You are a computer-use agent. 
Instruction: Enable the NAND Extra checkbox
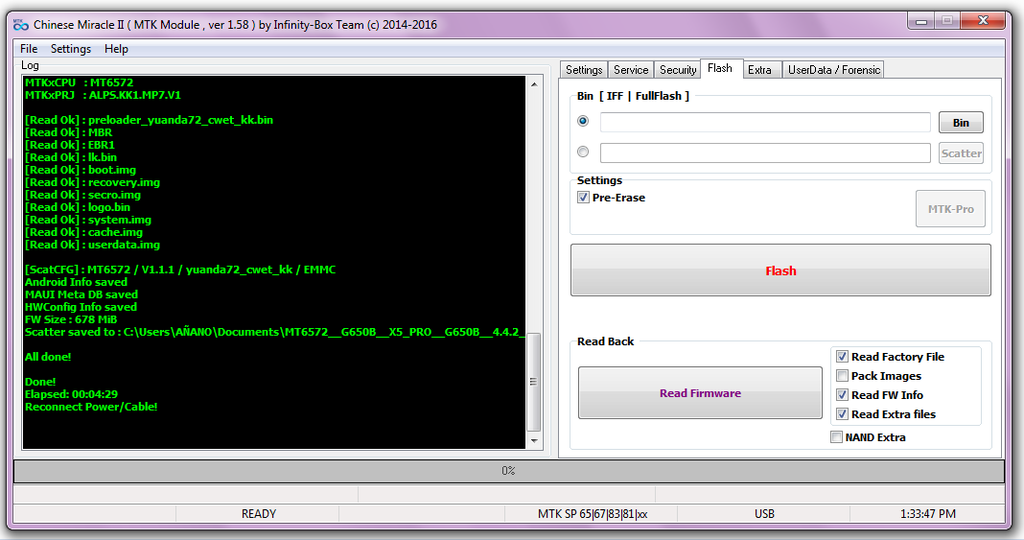836,437
